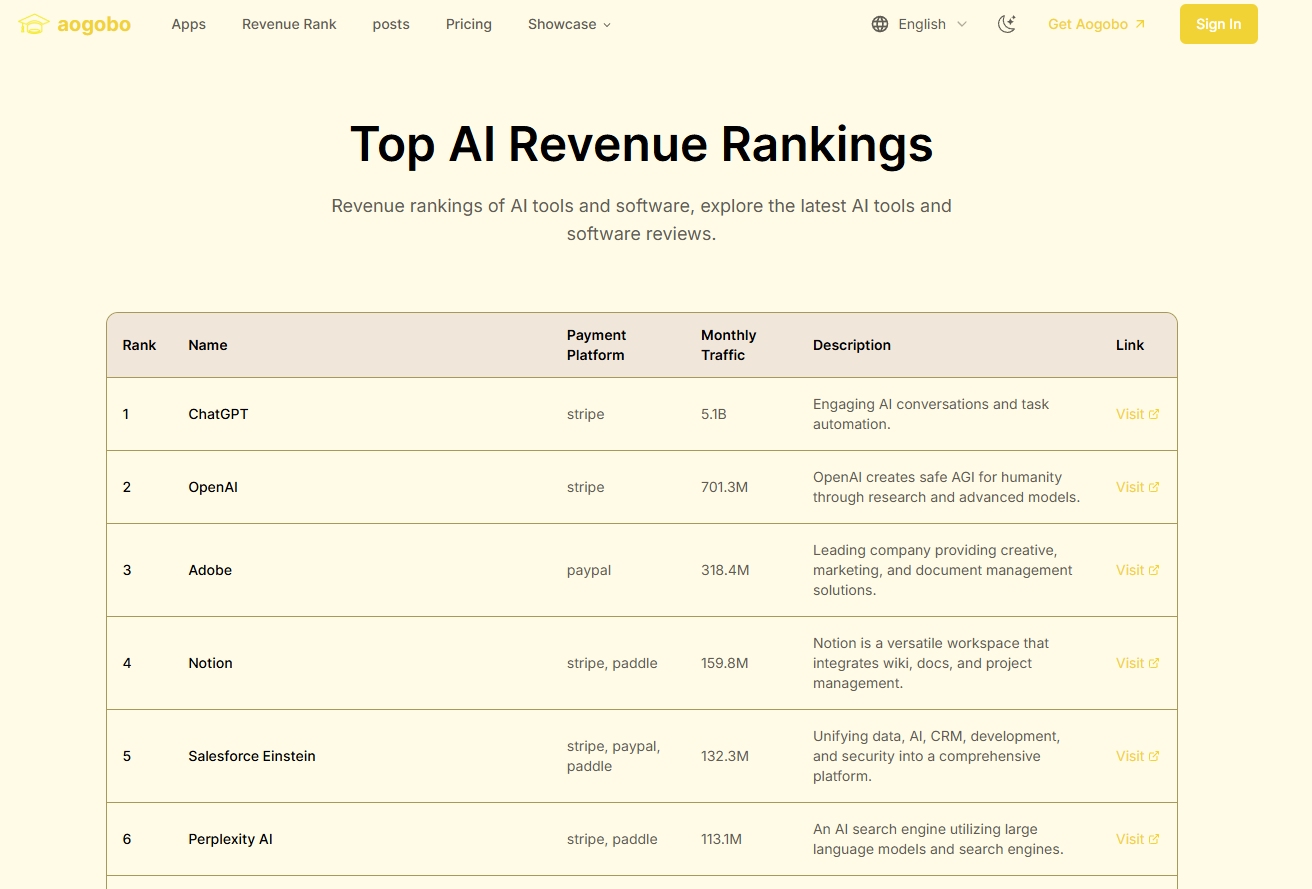Expand the Showcase menu

(x=570, y=24)
